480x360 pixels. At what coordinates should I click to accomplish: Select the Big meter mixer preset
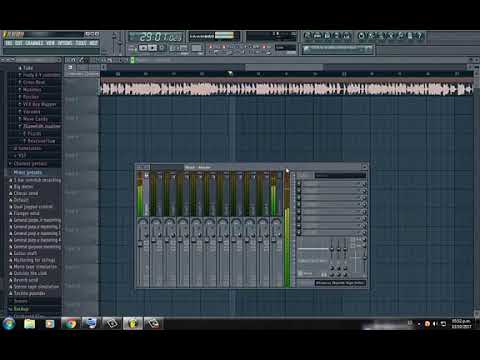coord(23,187)
